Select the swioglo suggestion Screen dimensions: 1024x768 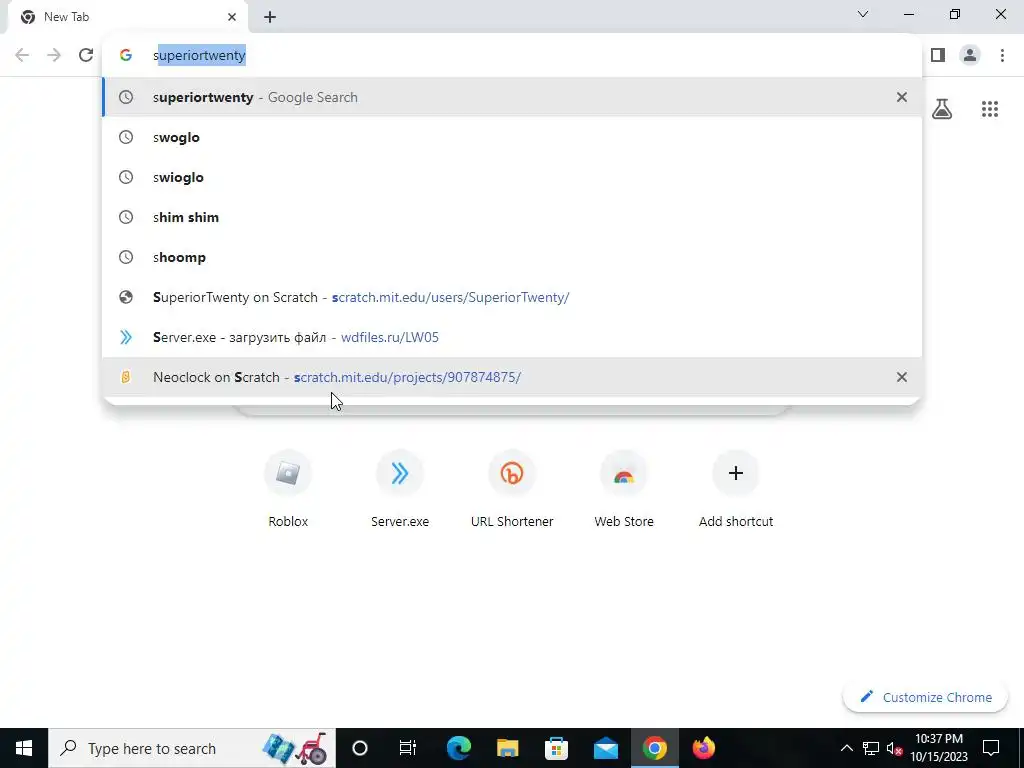coord(512,177)
